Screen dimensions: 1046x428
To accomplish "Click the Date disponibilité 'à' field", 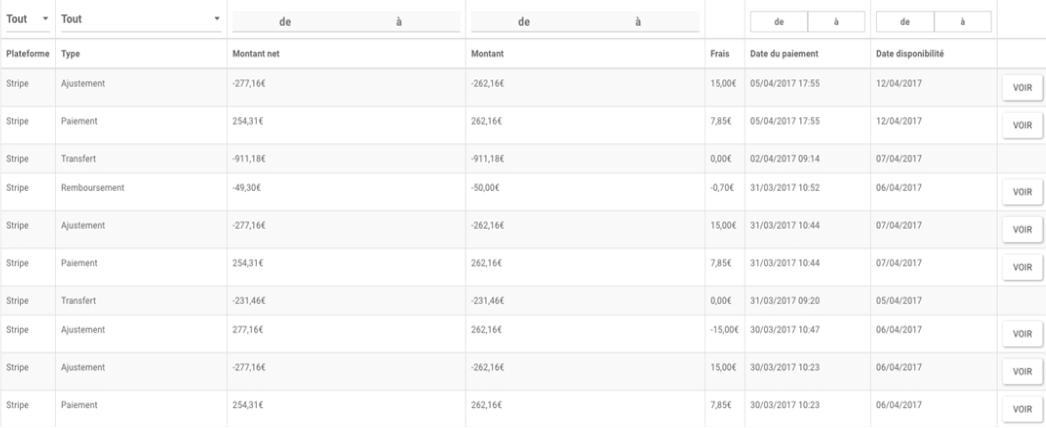I will [x=963, y=22].
